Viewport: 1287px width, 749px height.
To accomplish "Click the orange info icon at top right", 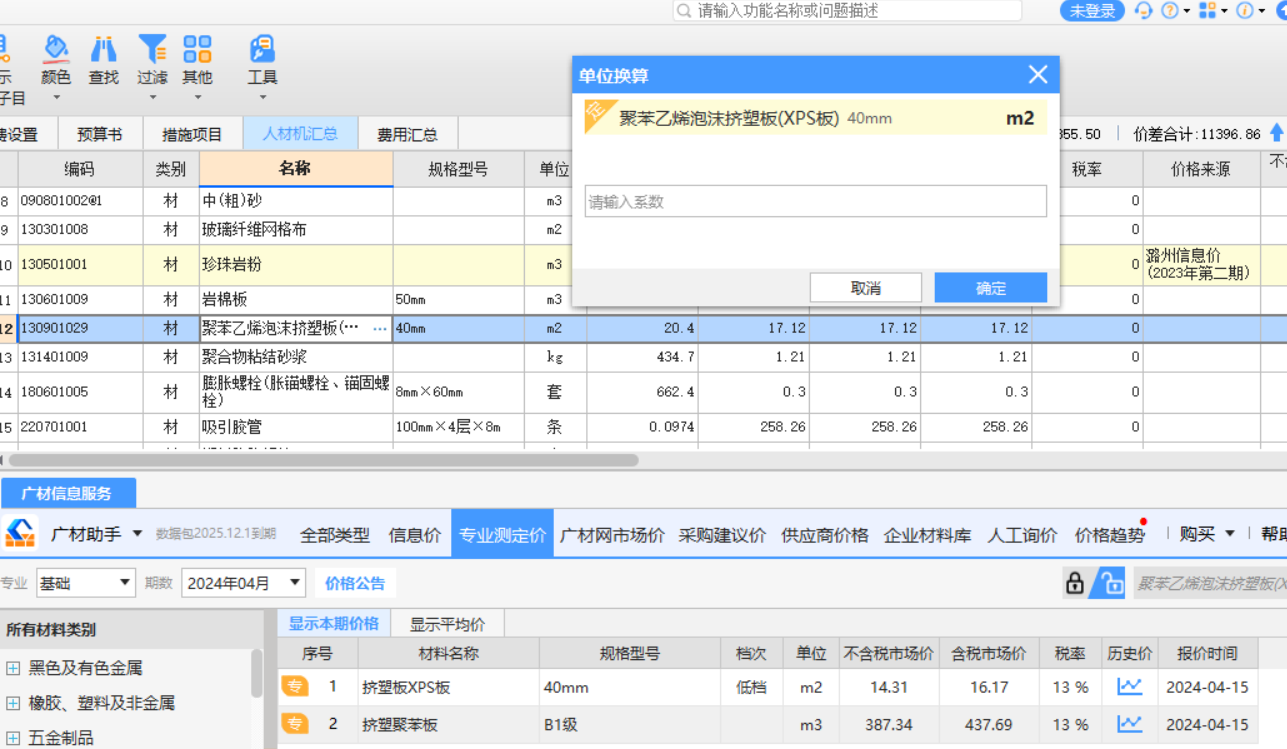I will 1245,11.
